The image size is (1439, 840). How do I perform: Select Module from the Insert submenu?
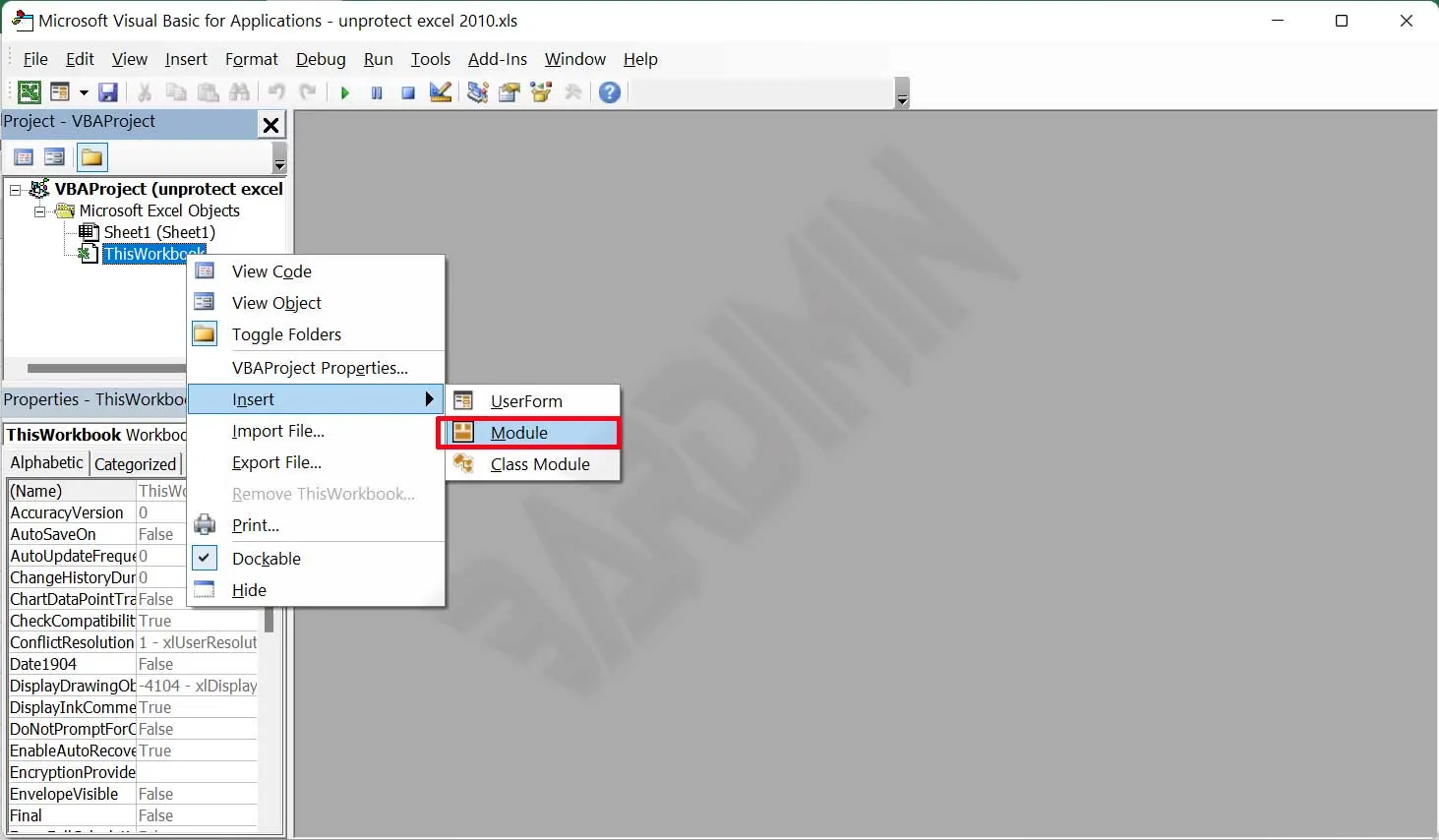point(519,433)
